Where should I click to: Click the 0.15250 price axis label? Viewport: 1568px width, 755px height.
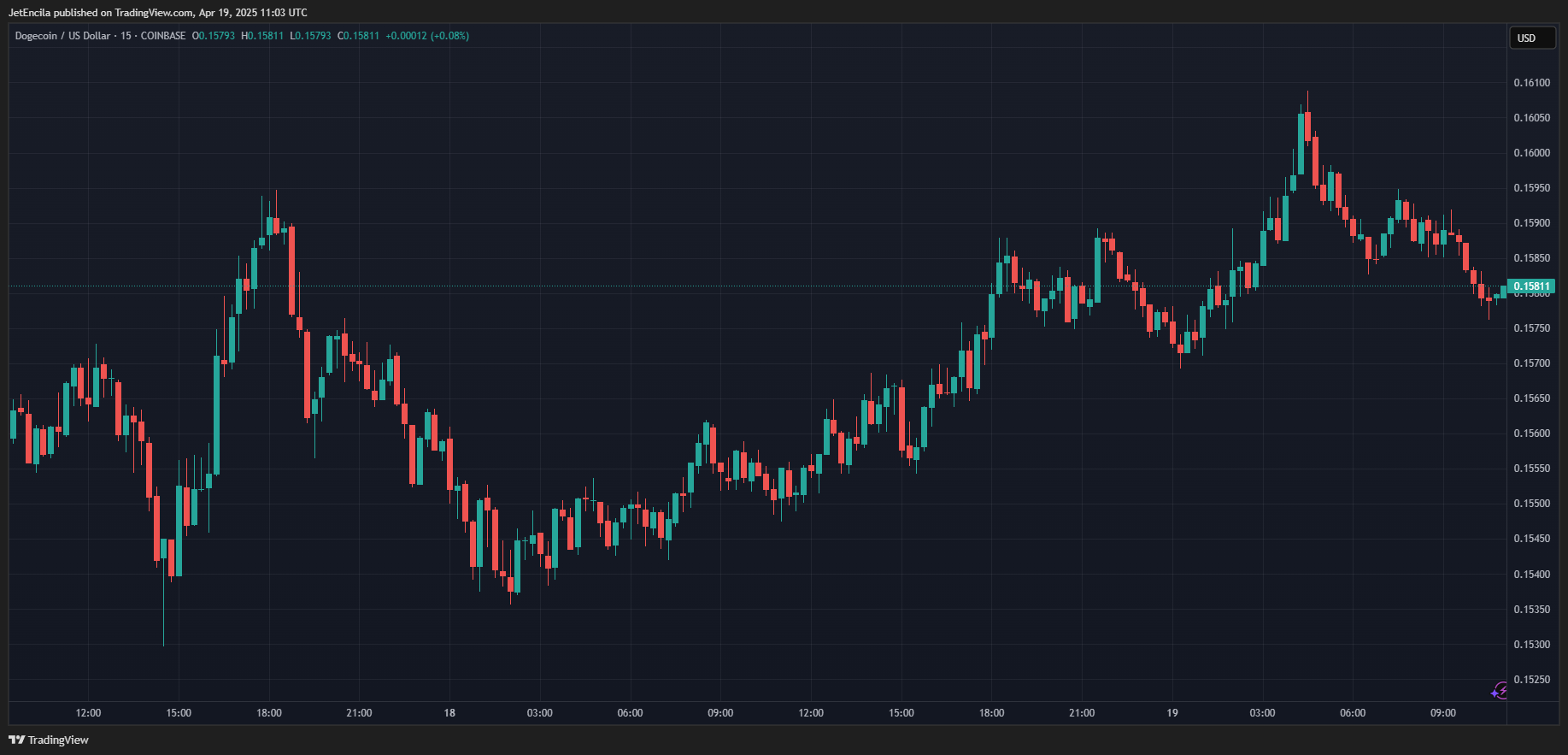coord(1531,680)
